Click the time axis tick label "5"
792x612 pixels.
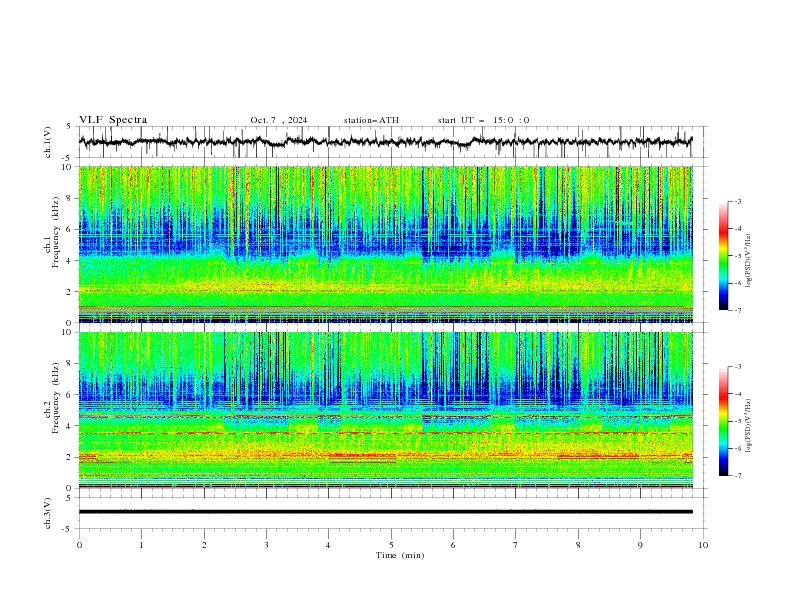pyautogui.click(x=391, y=545)
